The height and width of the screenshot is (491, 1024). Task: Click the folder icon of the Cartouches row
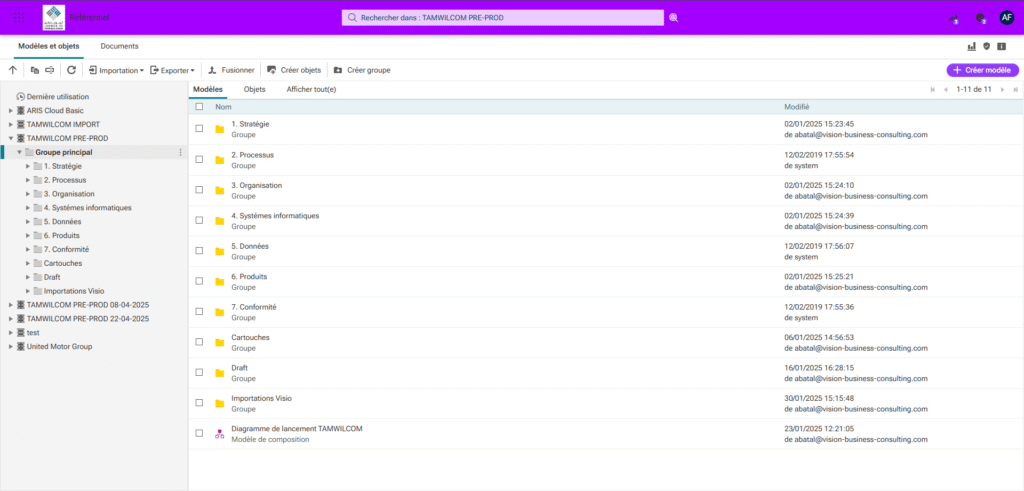point(219,342)
